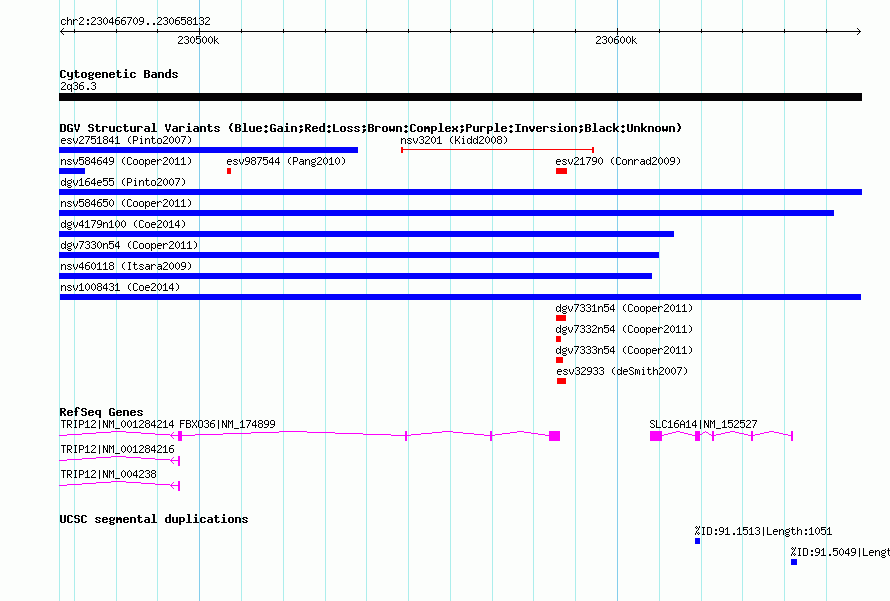Select the dgv7331n54 (Cooper2011) red marker
This screenshot has height=601, width=890.
click(x=561, y=318)
